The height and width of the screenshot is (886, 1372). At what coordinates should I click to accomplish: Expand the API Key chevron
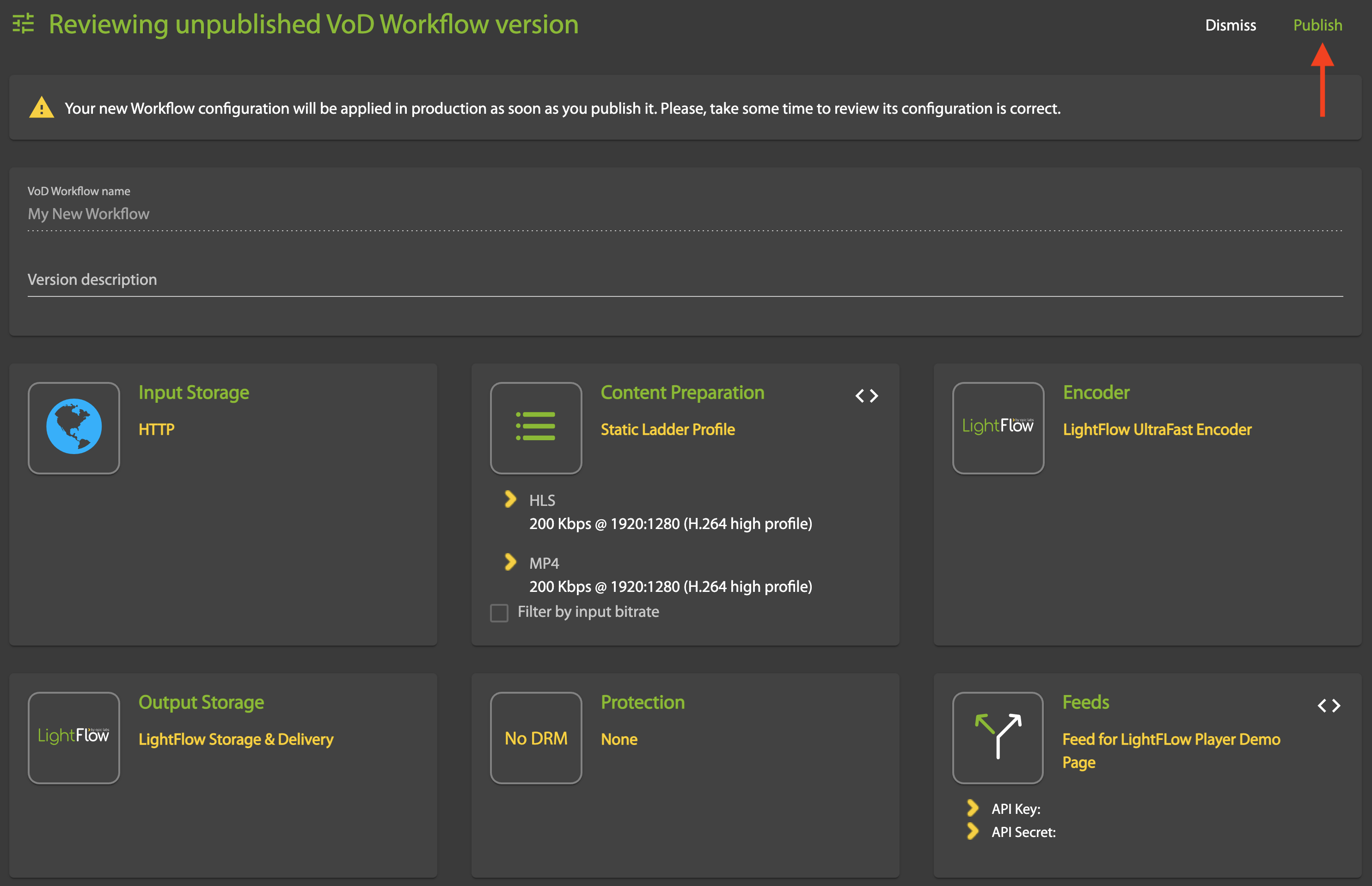click(x=972, y=808)
